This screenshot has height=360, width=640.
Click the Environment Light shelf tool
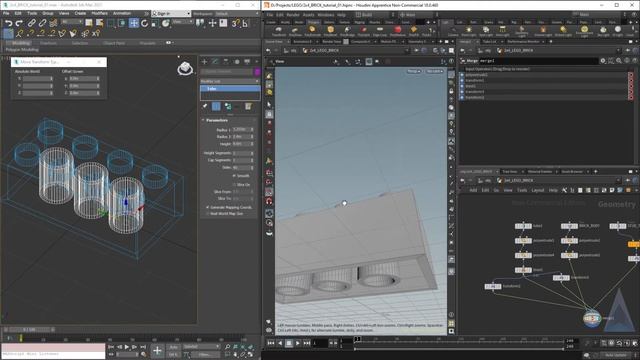tap(584, 31)
